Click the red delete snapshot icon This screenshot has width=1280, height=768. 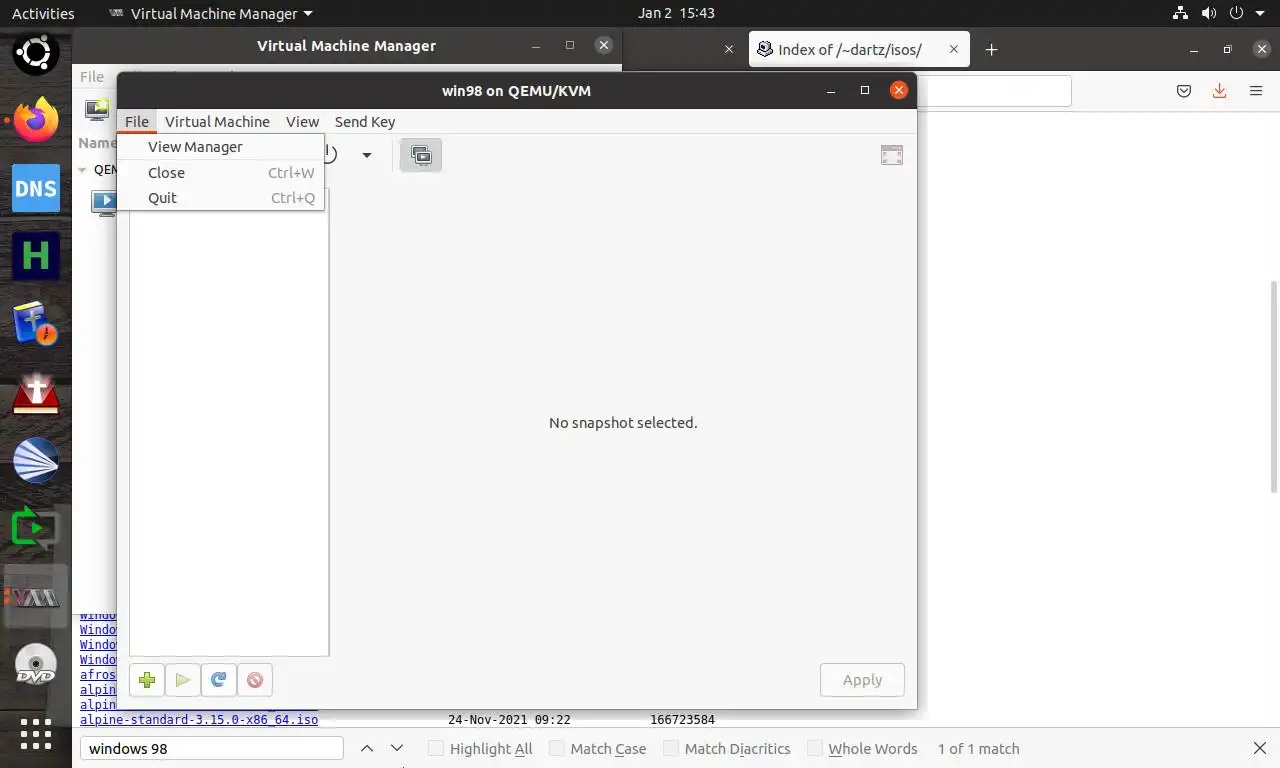pyautogui.click(x=255, y=680)
